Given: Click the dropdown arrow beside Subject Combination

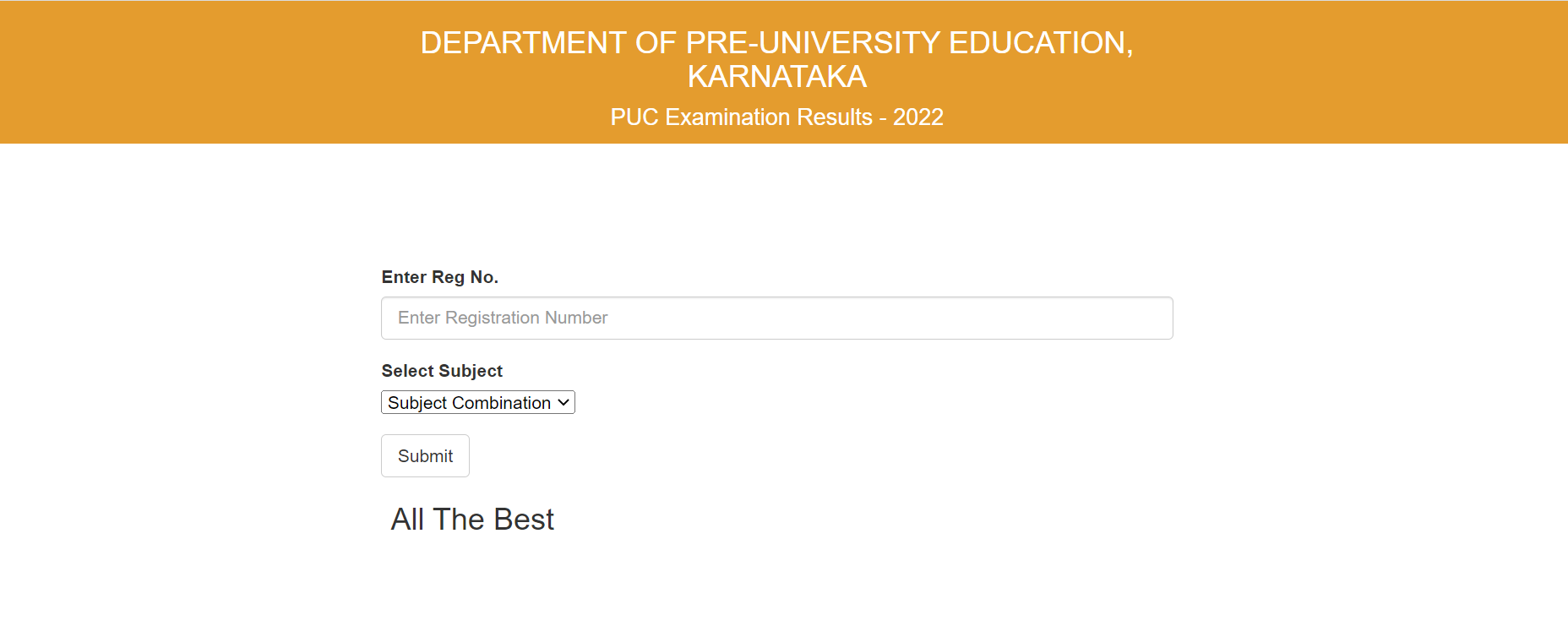Looking at the screenshot, I should click(x=563, y=402).
